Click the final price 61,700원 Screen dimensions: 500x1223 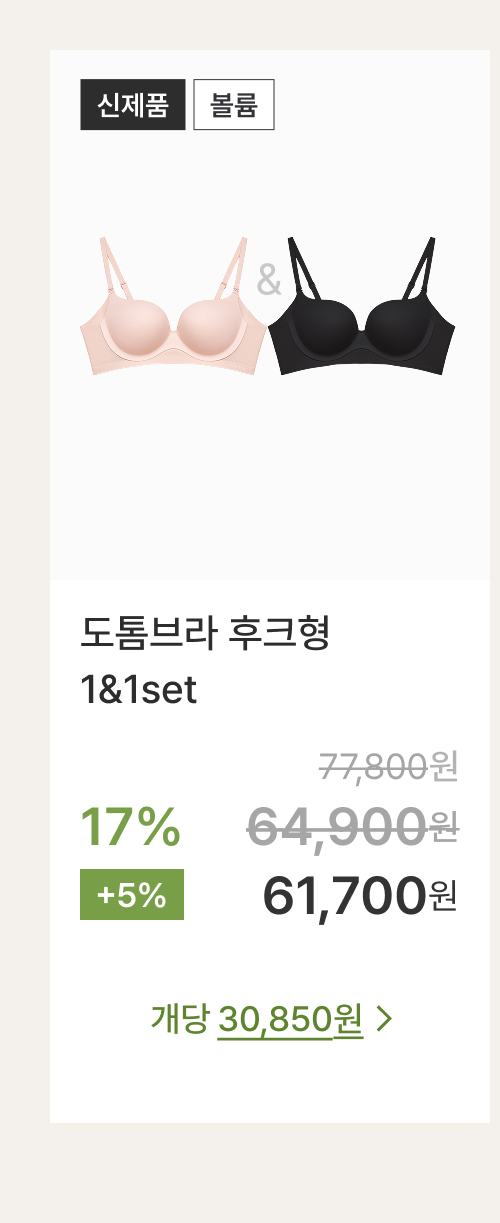pos(360,895)
